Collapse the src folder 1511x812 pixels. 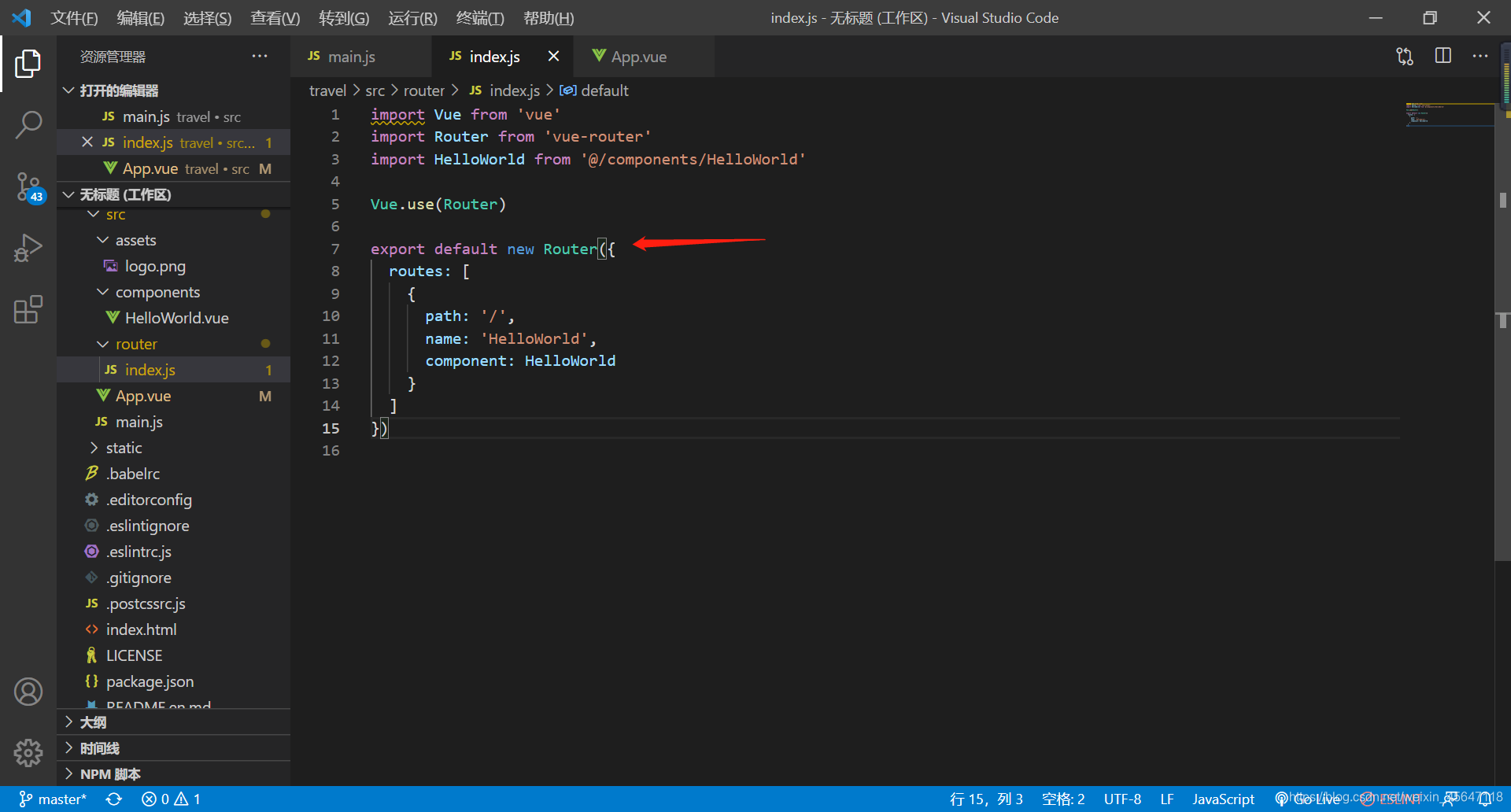tap(173, 215)
